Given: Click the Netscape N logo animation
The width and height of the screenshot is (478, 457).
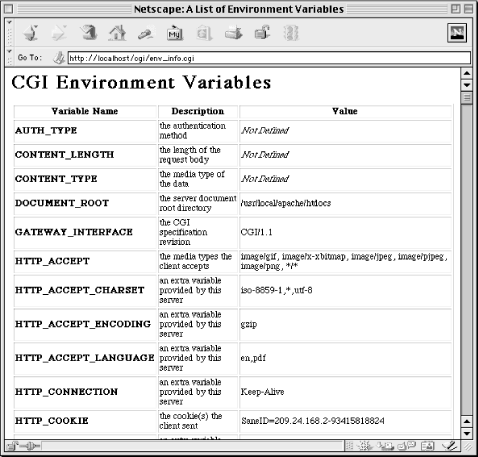Looking at the screenshot, I should (457, 33).
